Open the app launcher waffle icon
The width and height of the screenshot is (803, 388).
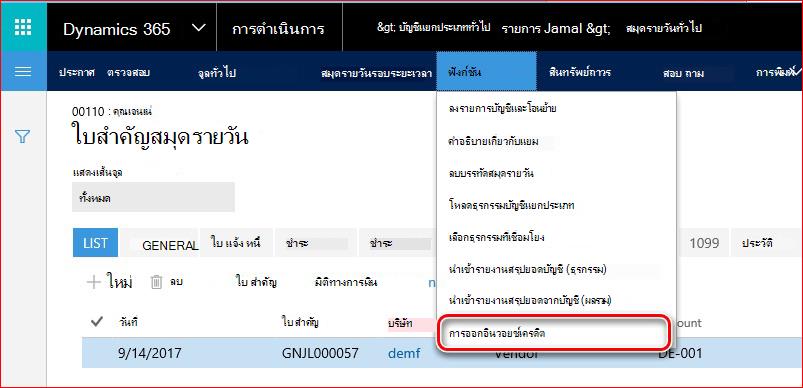point(23,27)
